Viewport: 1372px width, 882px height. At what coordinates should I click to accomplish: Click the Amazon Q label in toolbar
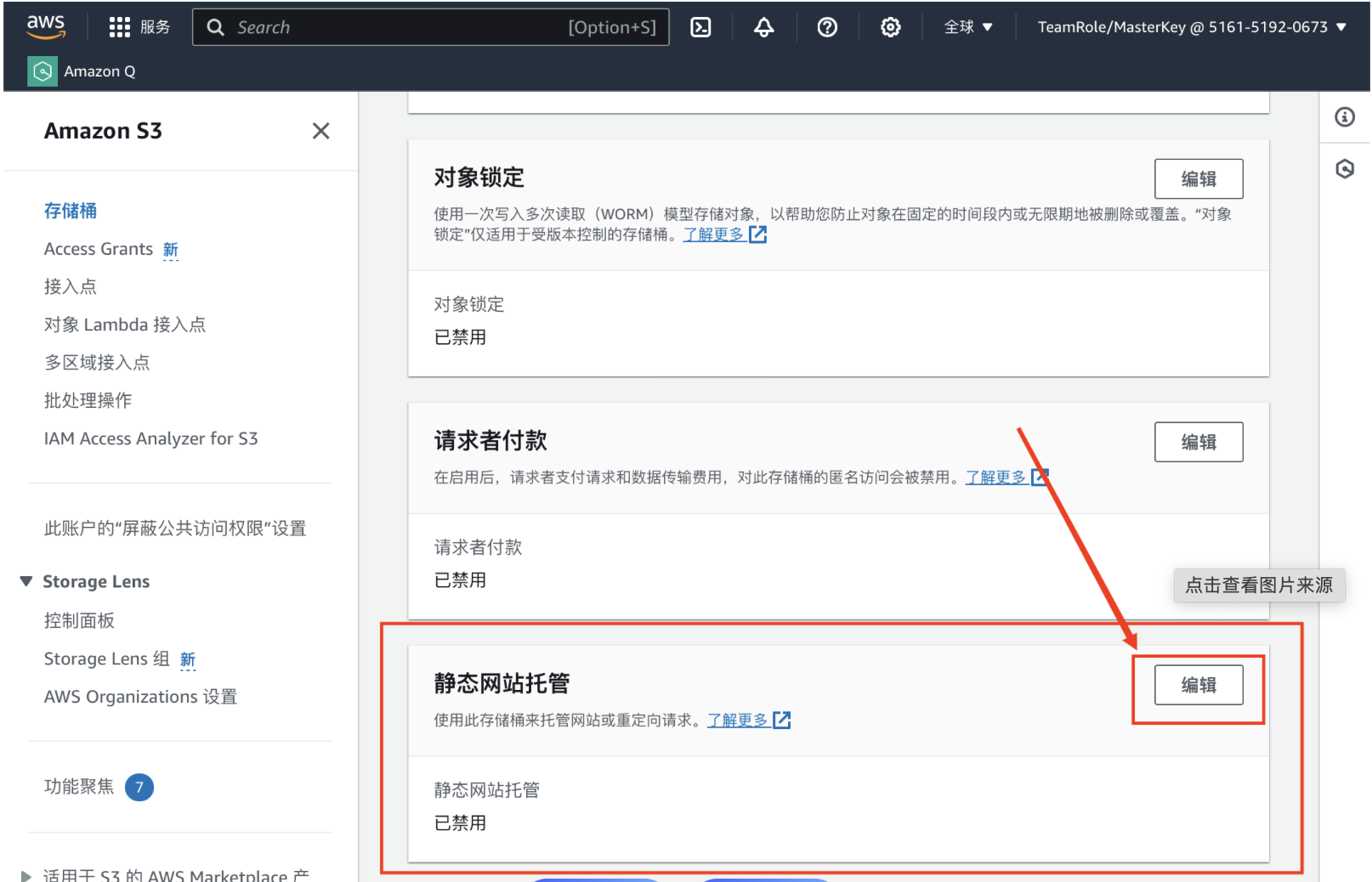point(100,71)
